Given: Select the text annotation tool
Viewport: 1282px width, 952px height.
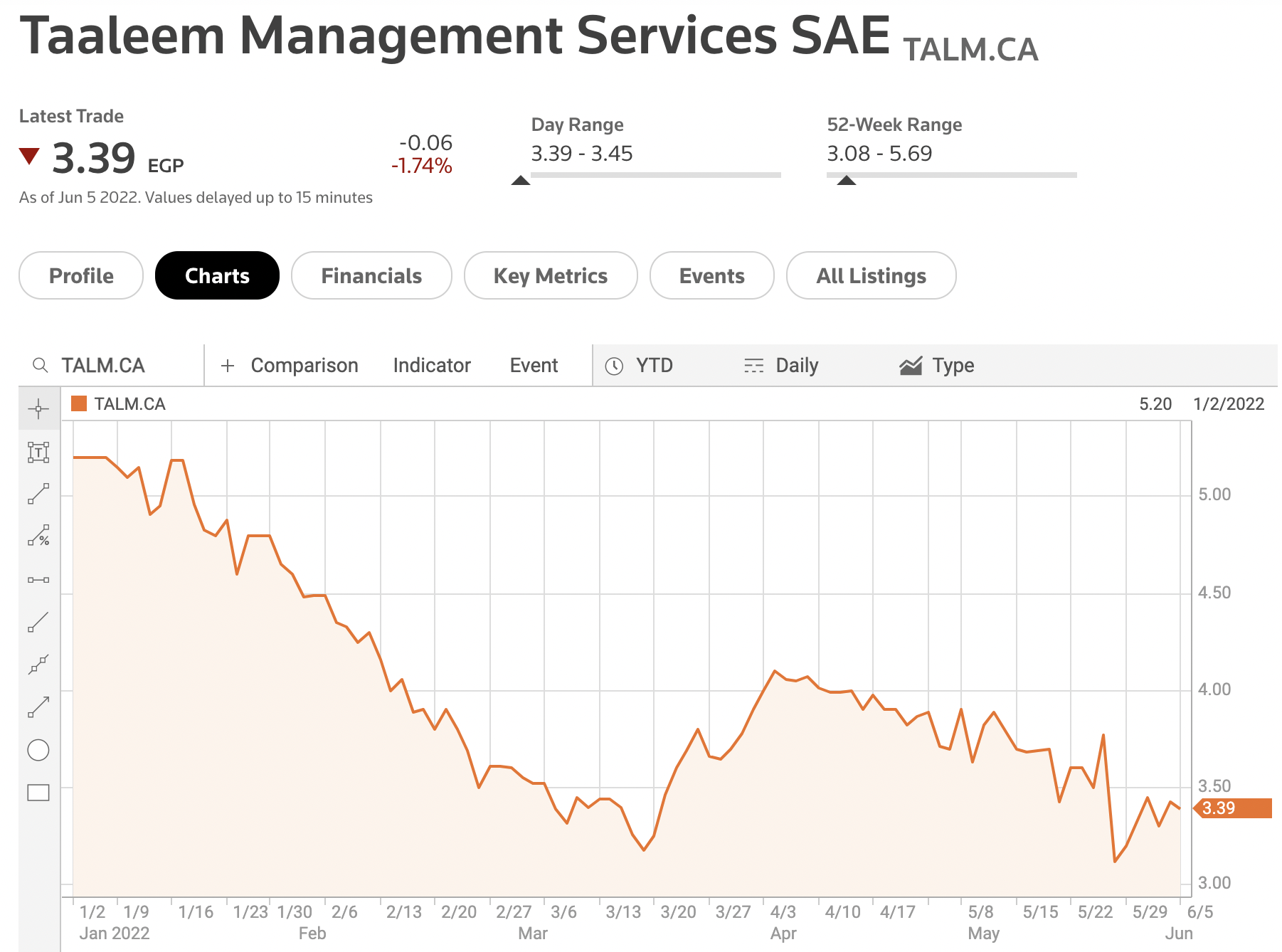Looking at the screenshot, I should click(x=38, y=452).
